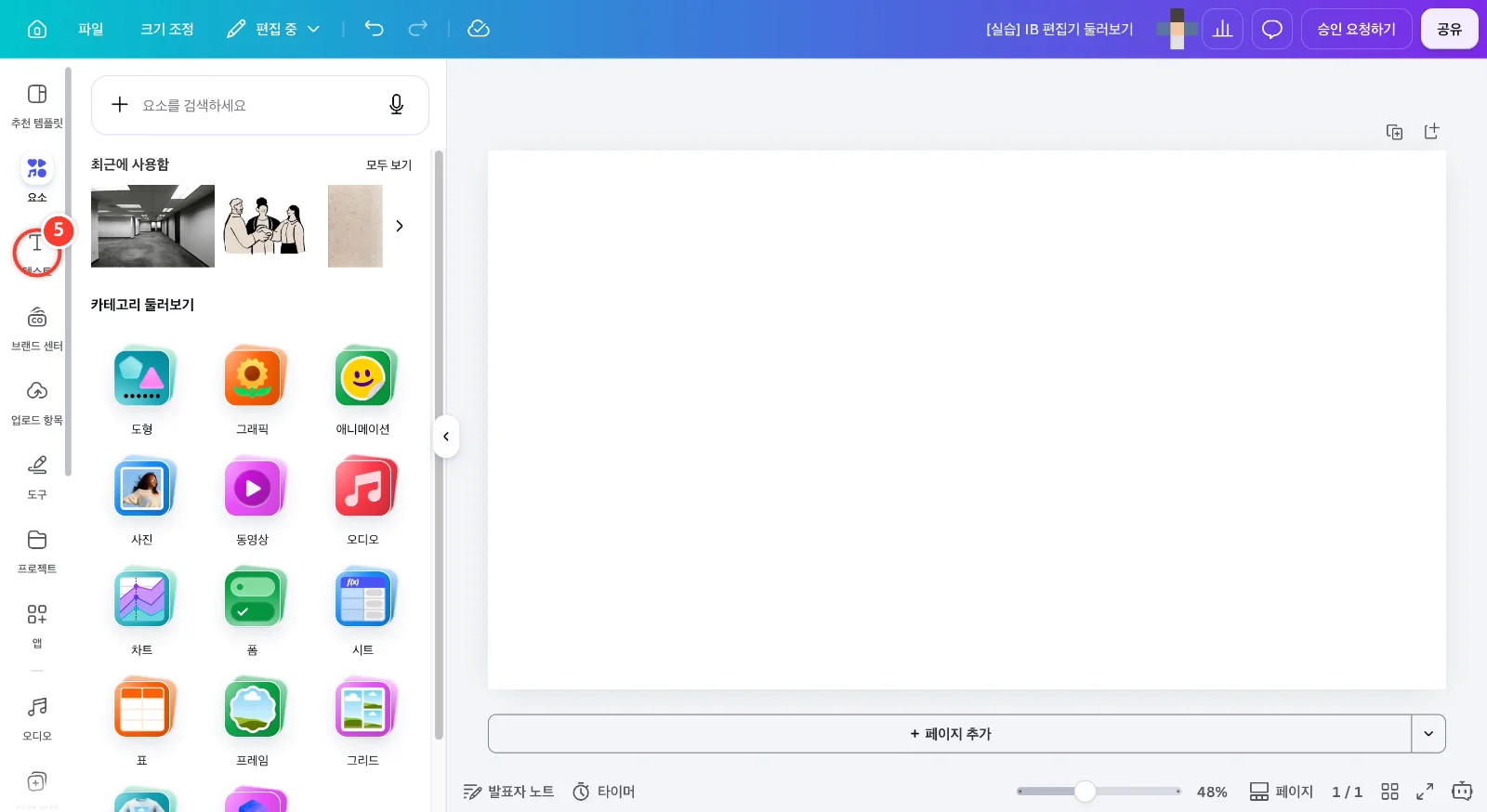Redo the last action
This screenshot has width=1487, height=812.
[418, 29]
